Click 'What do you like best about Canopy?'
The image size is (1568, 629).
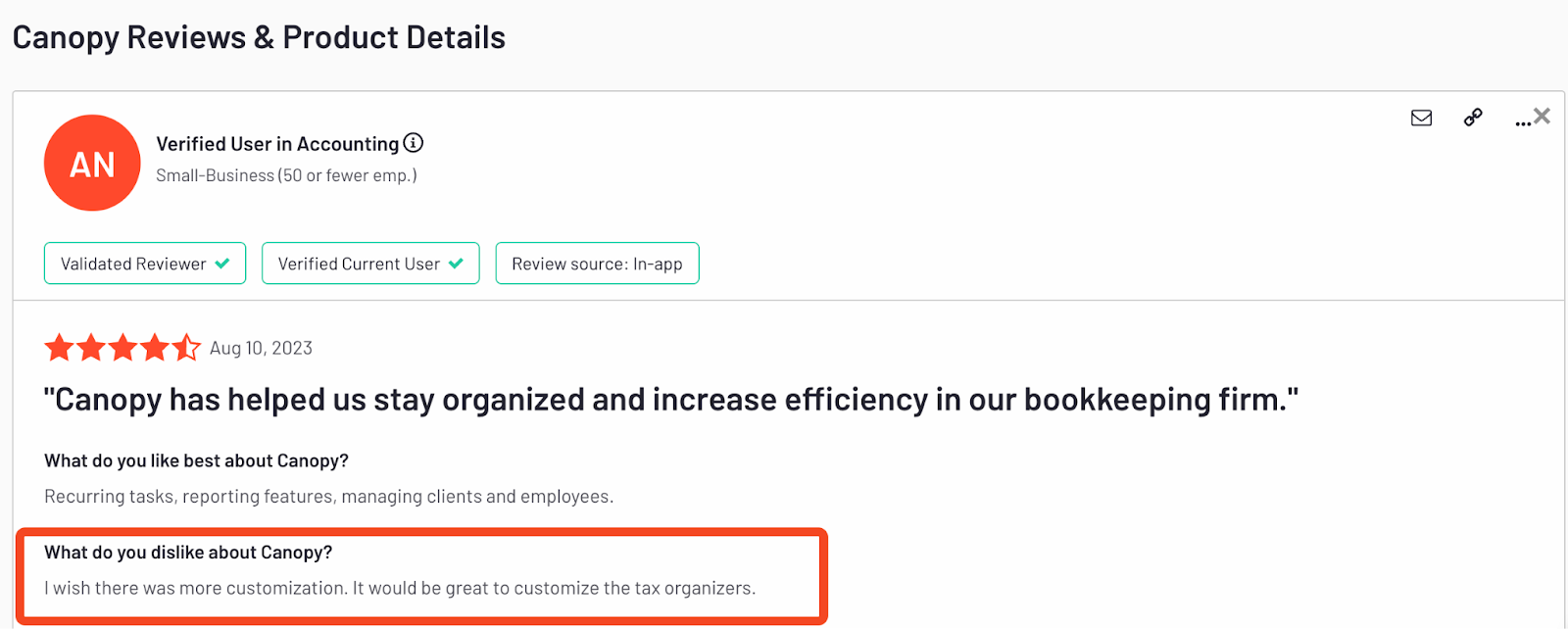click(x=196, y=460)
